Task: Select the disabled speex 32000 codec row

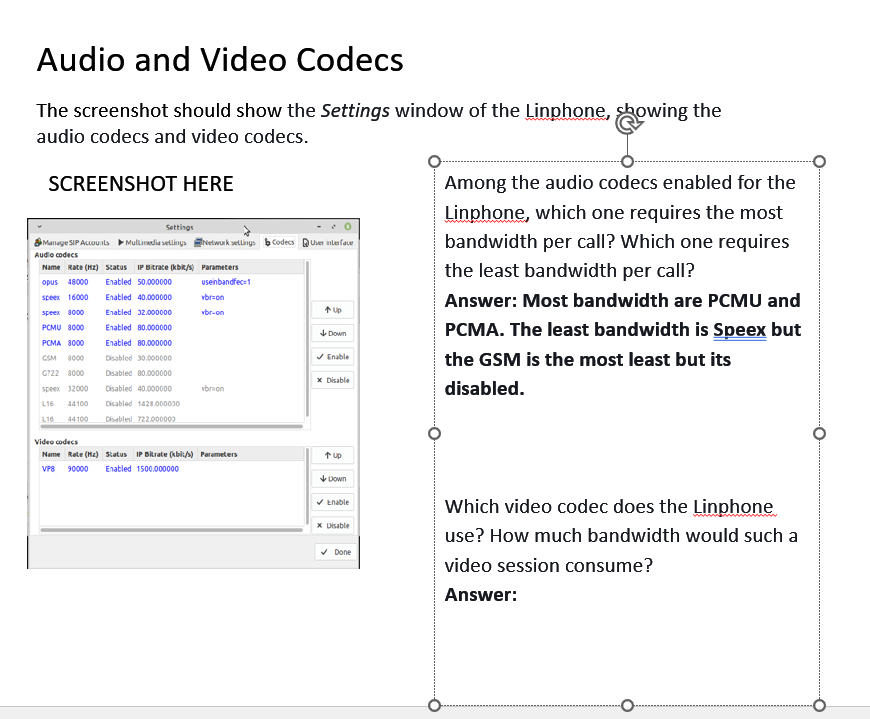Action: pyautogui.click(x=172, y=388)
